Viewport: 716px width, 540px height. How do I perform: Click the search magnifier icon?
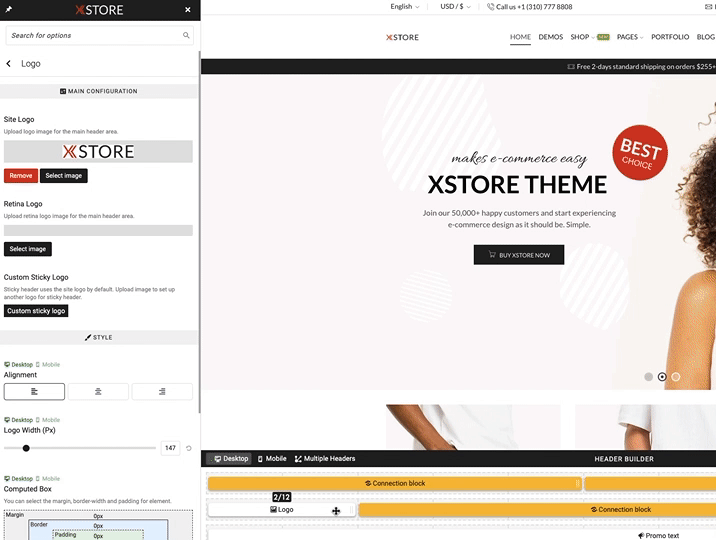pyautogui.click(x=186, y=35)
